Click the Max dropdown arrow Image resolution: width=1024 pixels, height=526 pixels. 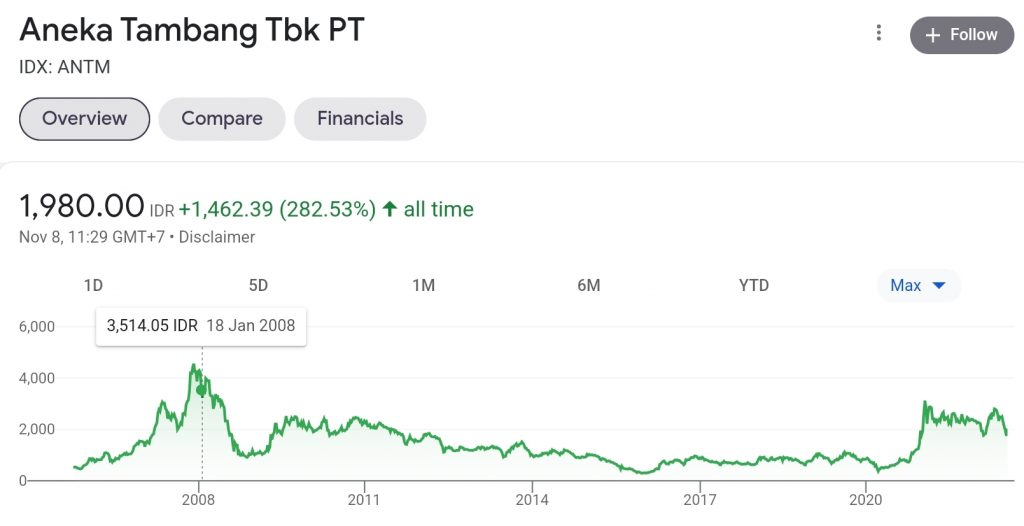pyautogui.click(x=939, y=286)
